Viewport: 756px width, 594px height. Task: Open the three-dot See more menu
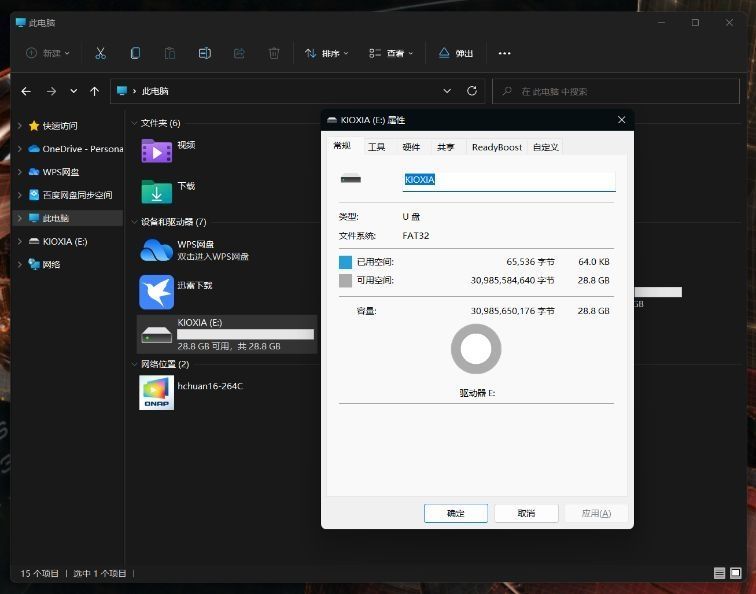tap(504, 53)
